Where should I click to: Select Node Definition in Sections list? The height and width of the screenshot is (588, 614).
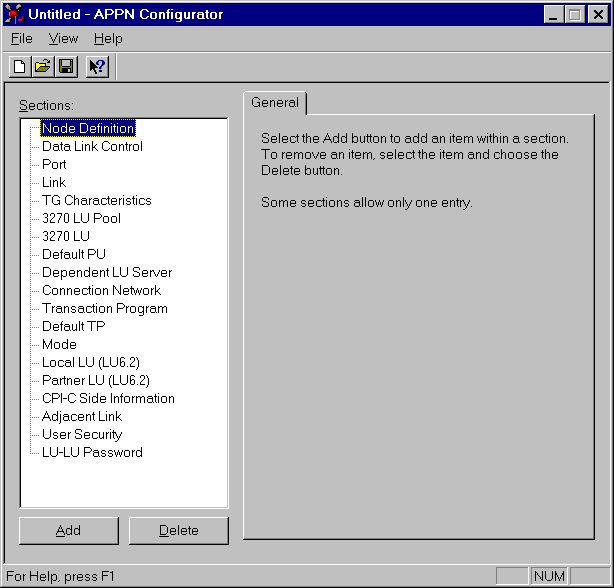click(88, 128)
